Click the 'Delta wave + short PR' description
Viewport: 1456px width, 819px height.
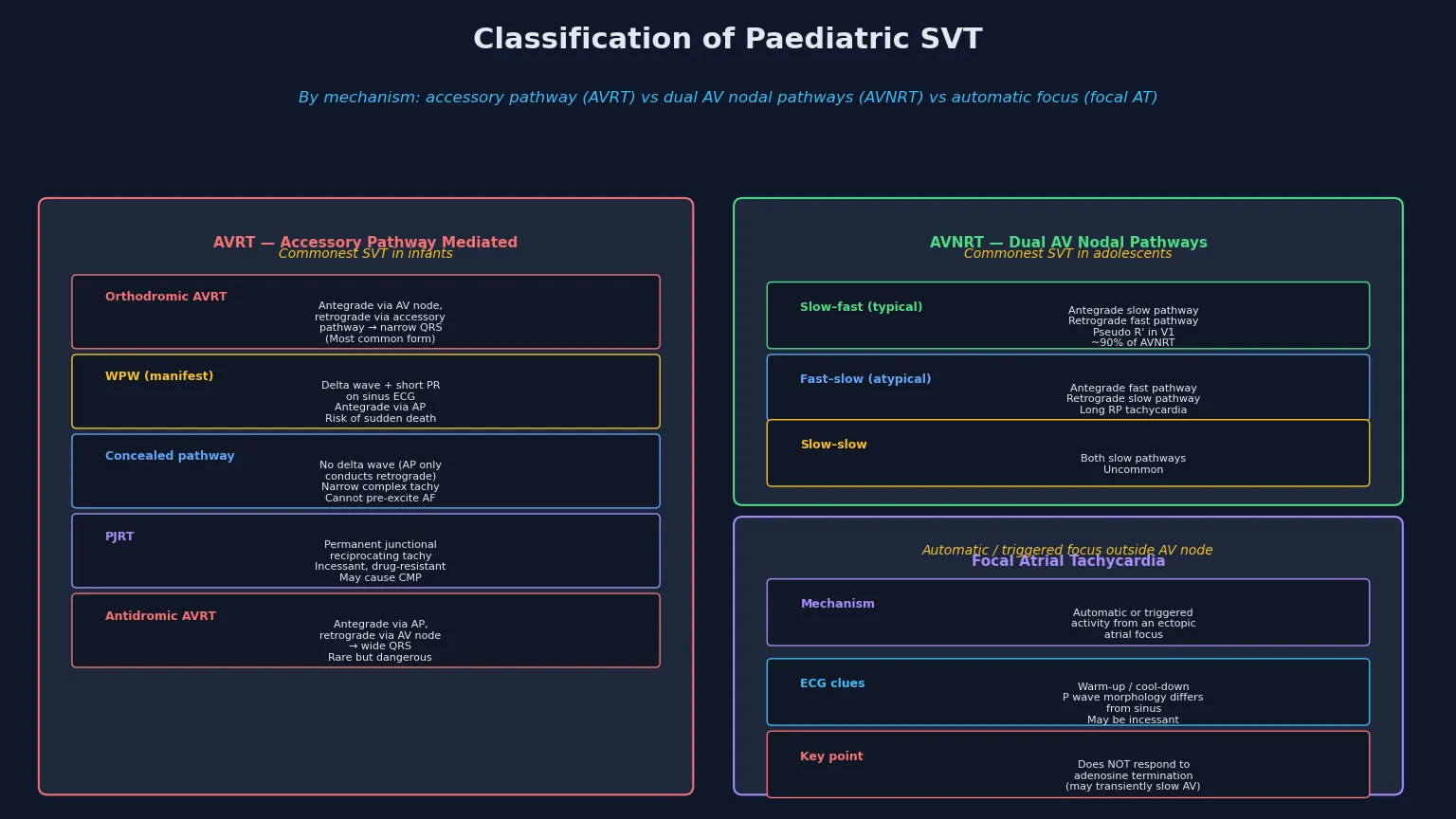coord(380,402)
